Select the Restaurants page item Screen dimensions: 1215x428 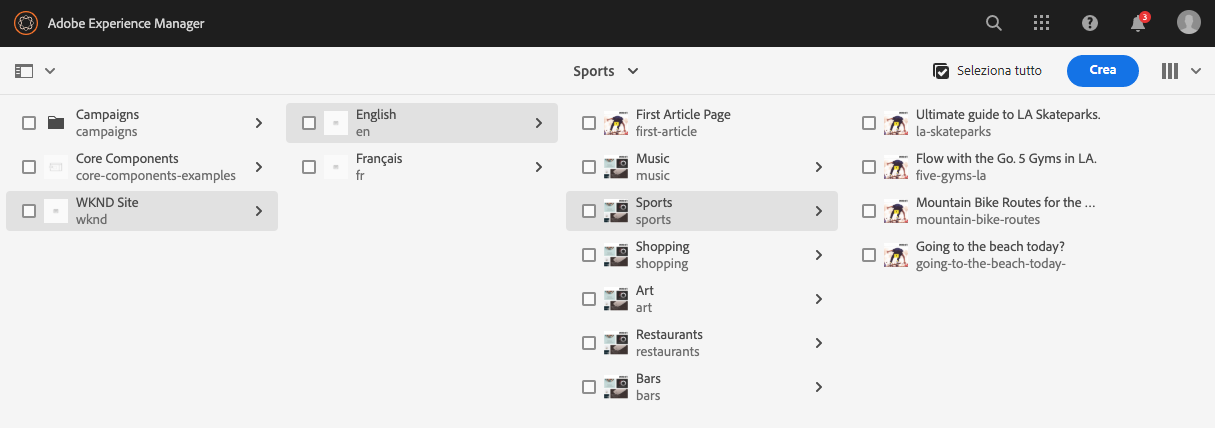669,342
